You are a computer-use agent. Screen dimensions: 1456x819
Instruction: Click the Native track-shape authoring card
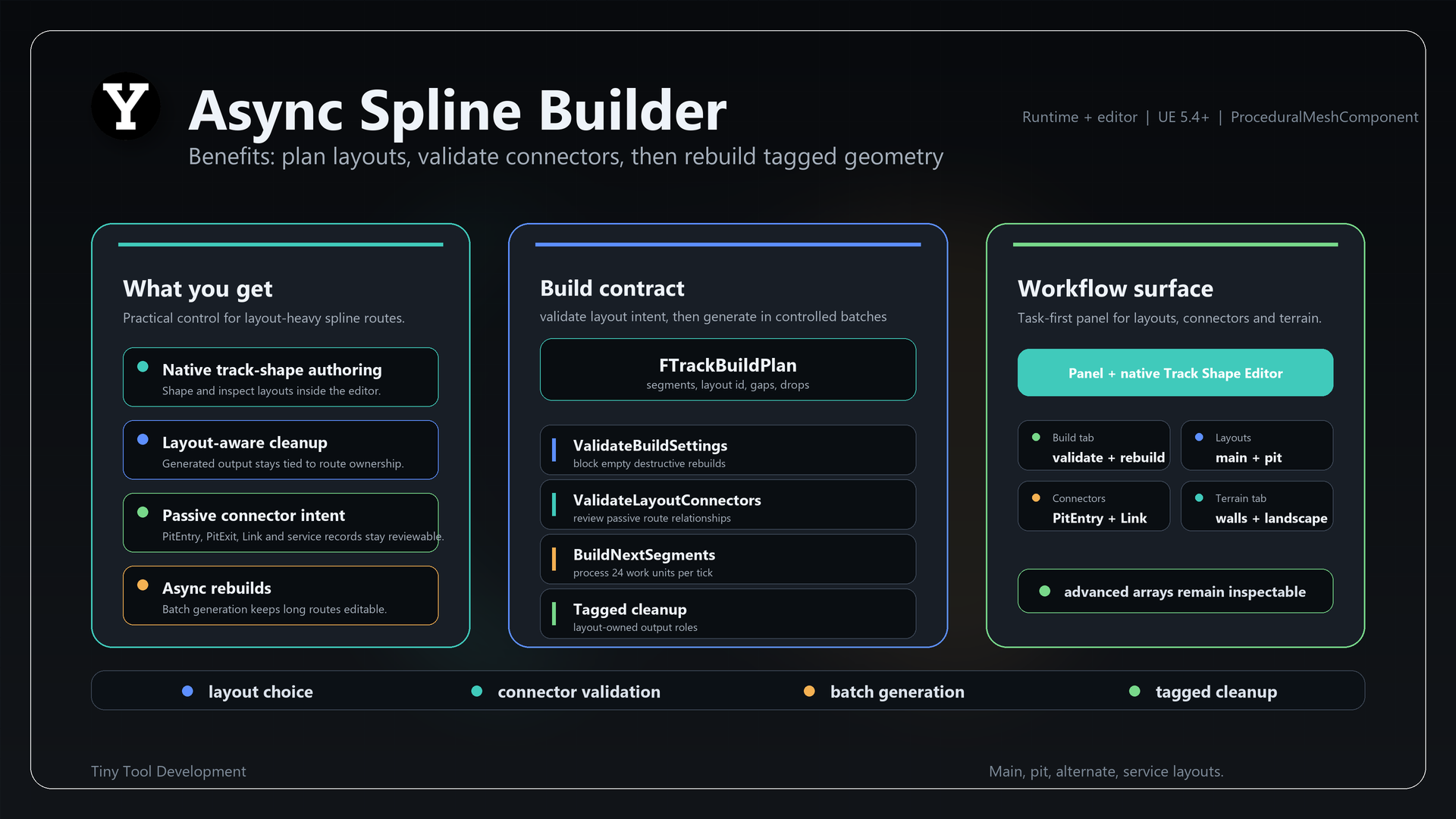(x=281, y=377)
